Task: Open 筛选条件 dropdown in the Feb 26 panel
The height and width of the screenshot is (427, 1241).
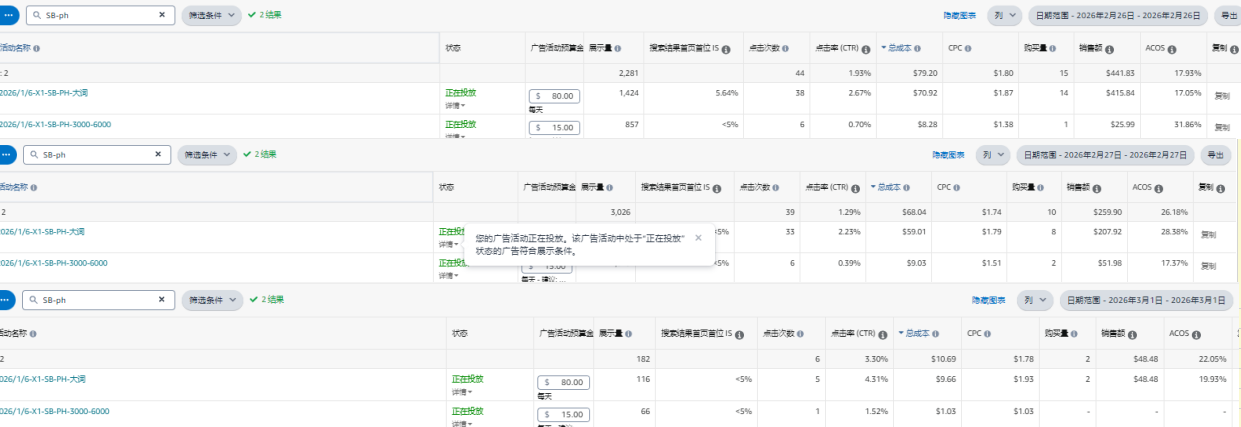Action: pyautogui.click(x=212, y=16)
